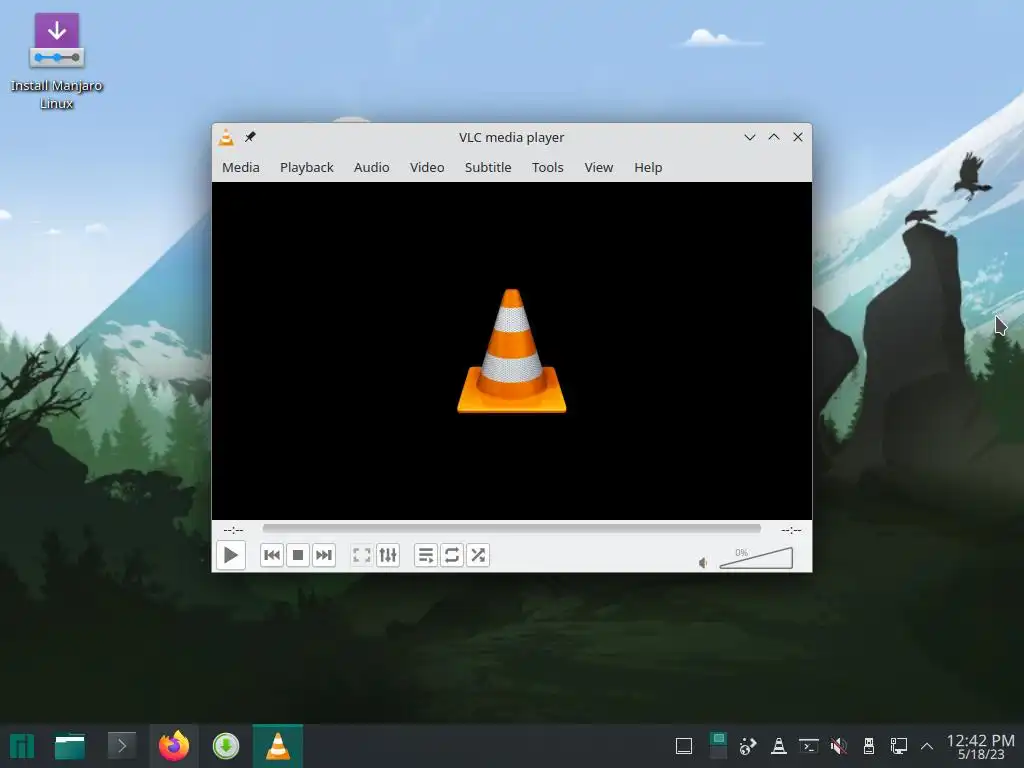Mute VLC with speaker icon
The height and width of the screenshot is (768, 1024).
pyautogui.click(x=703, y=562)
